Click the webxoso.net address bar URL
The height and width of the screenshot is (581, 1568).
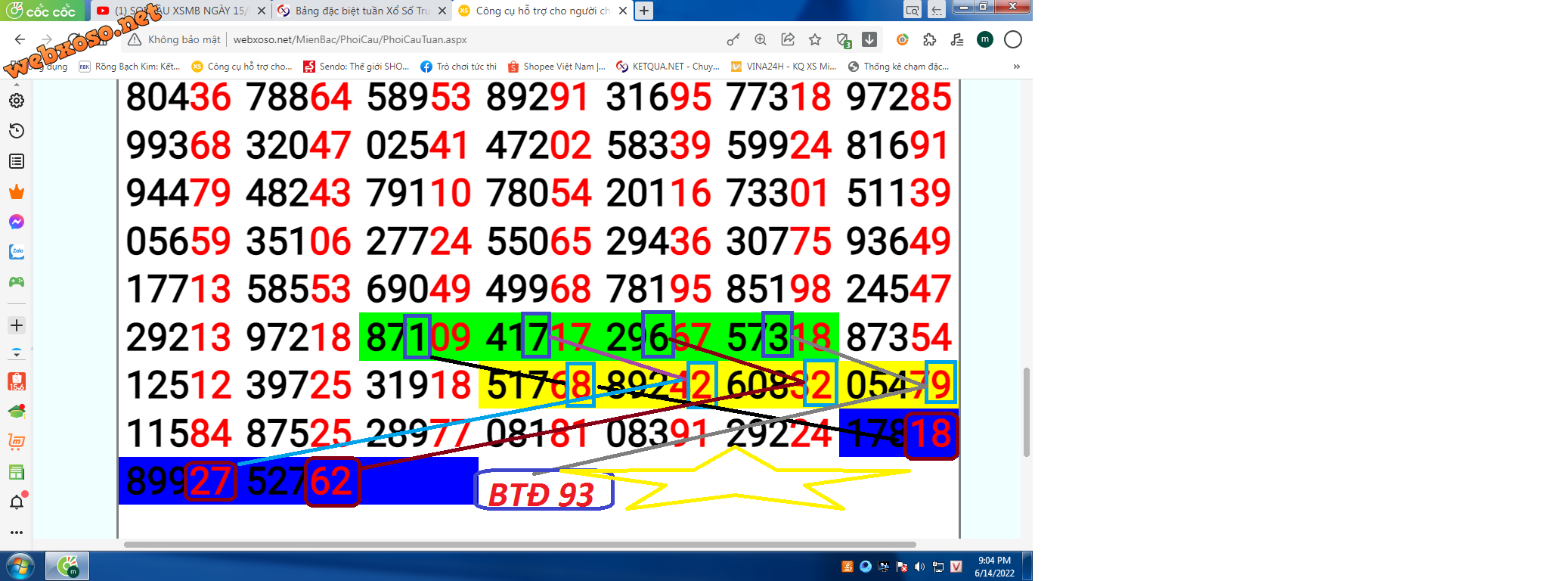(350, 39)
